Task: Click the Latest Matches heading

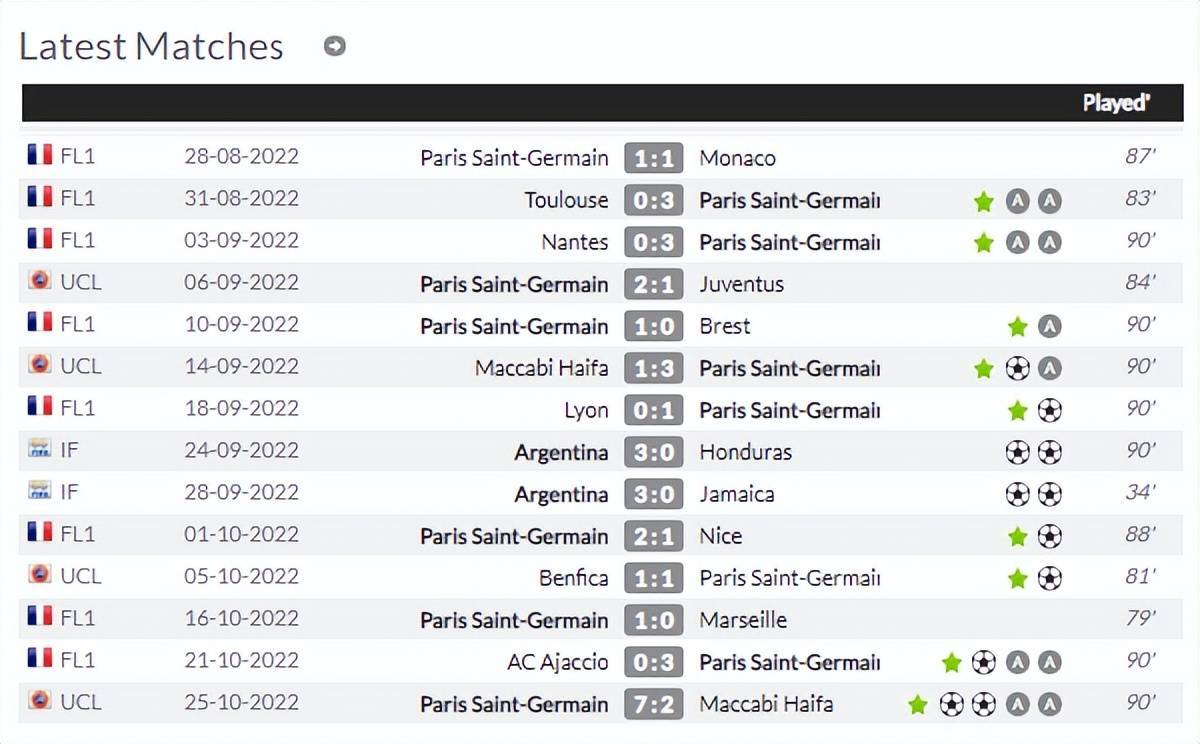Action: [151, 46]
